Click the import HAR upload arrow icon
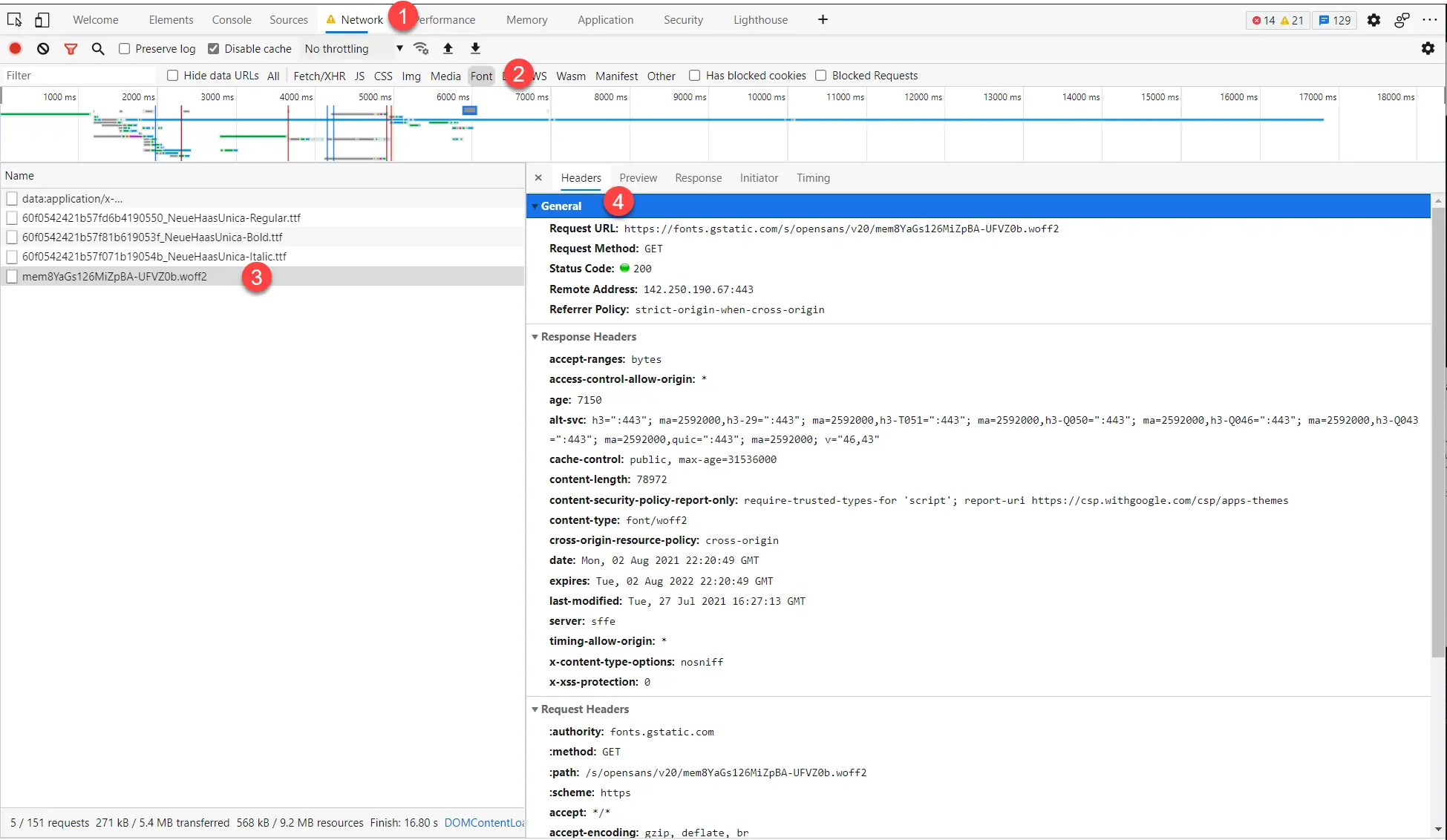The height and width of the screenshot is (840, 1447). point(448,49)
